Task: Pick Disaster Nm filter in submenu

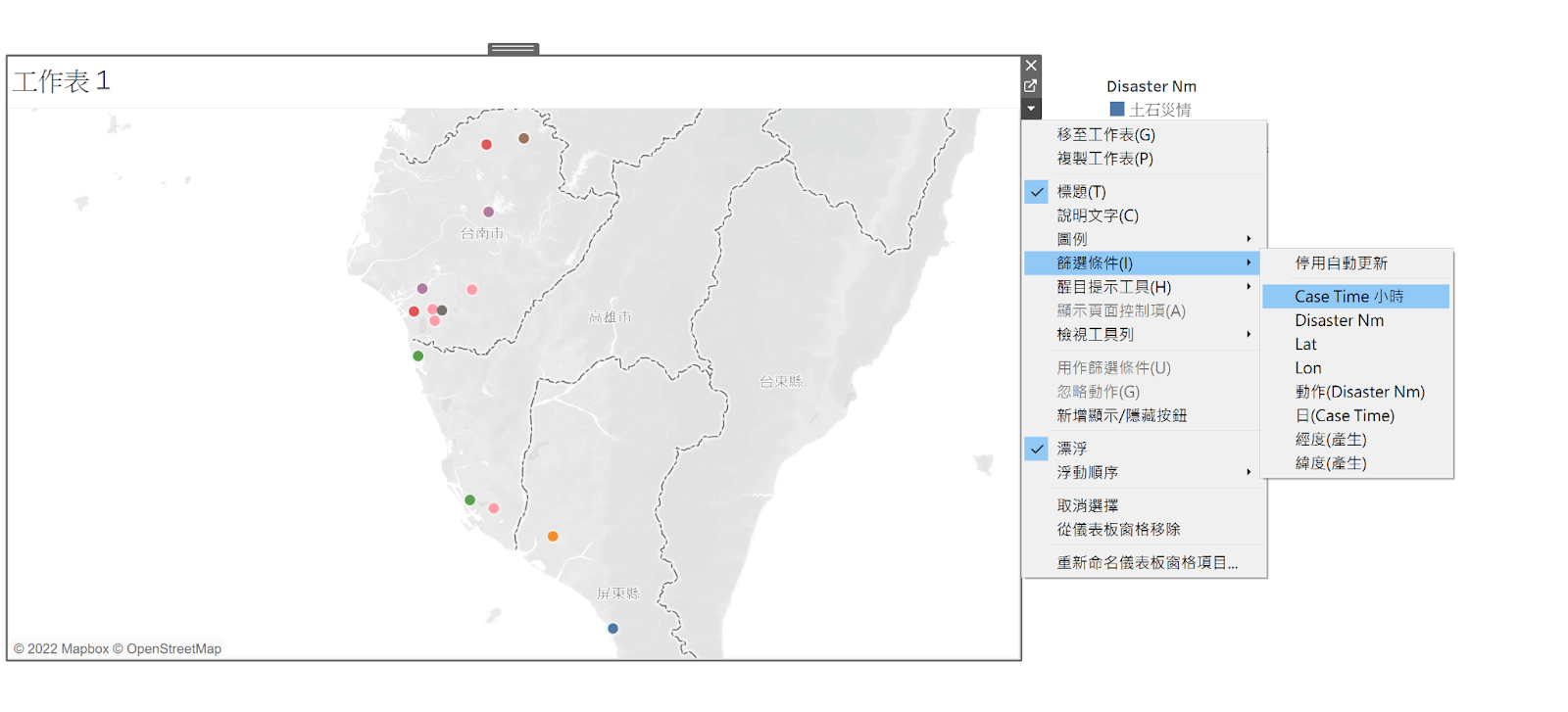Action: pyautogui.click(x=1356, y=321)
